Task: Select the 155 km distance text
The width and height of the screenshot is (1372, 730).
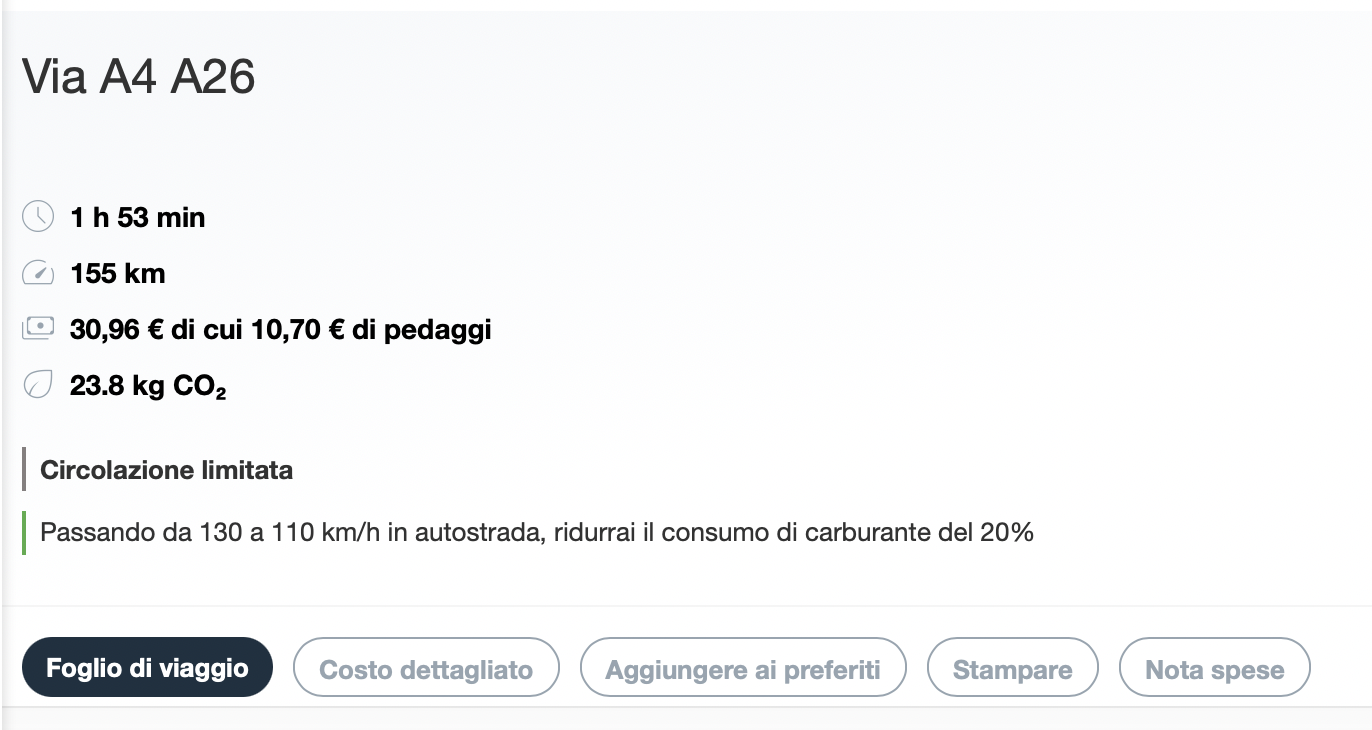Action: [x=118, y=273]
